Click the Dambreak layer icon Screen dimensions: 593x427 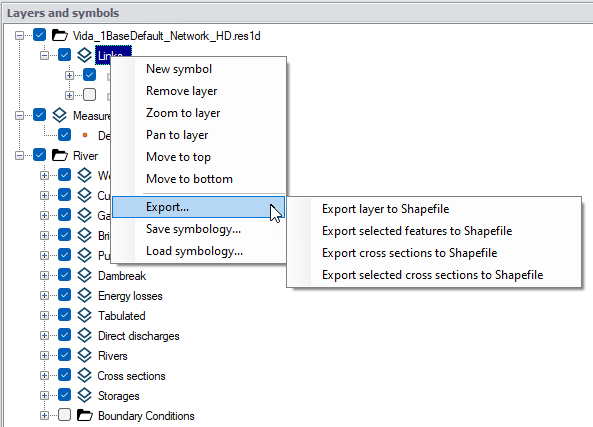pyautogui.click(x=84, y=275)
